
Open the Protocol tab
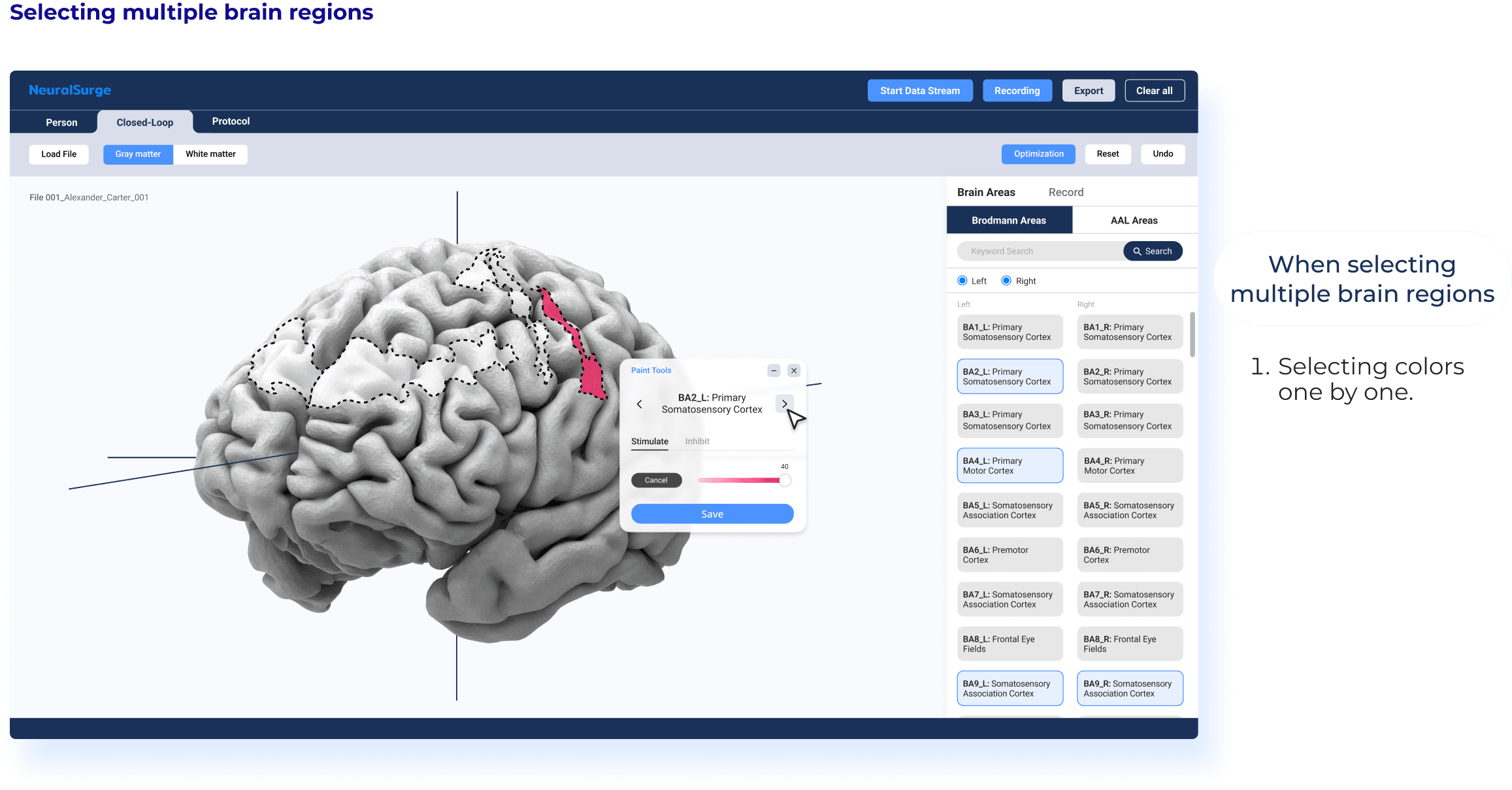click(231, 122)
